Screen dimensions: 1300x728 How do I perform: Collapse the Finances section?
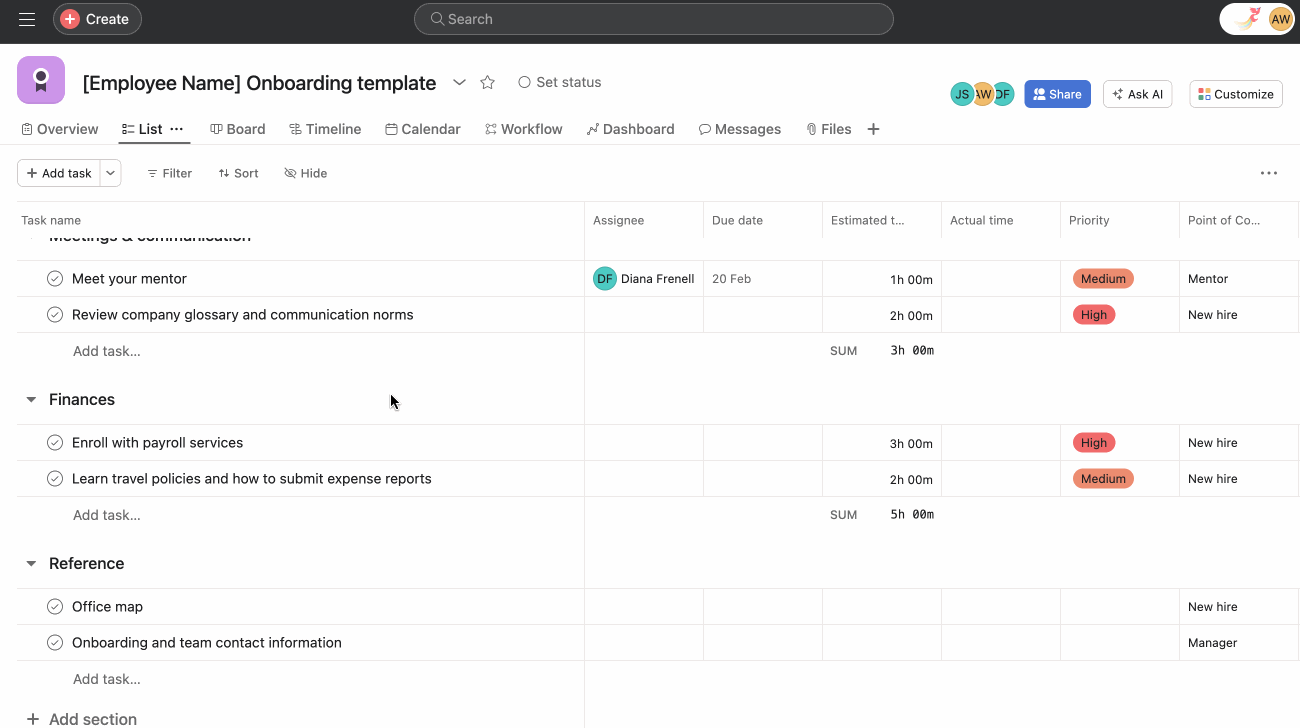click(31, 400)
